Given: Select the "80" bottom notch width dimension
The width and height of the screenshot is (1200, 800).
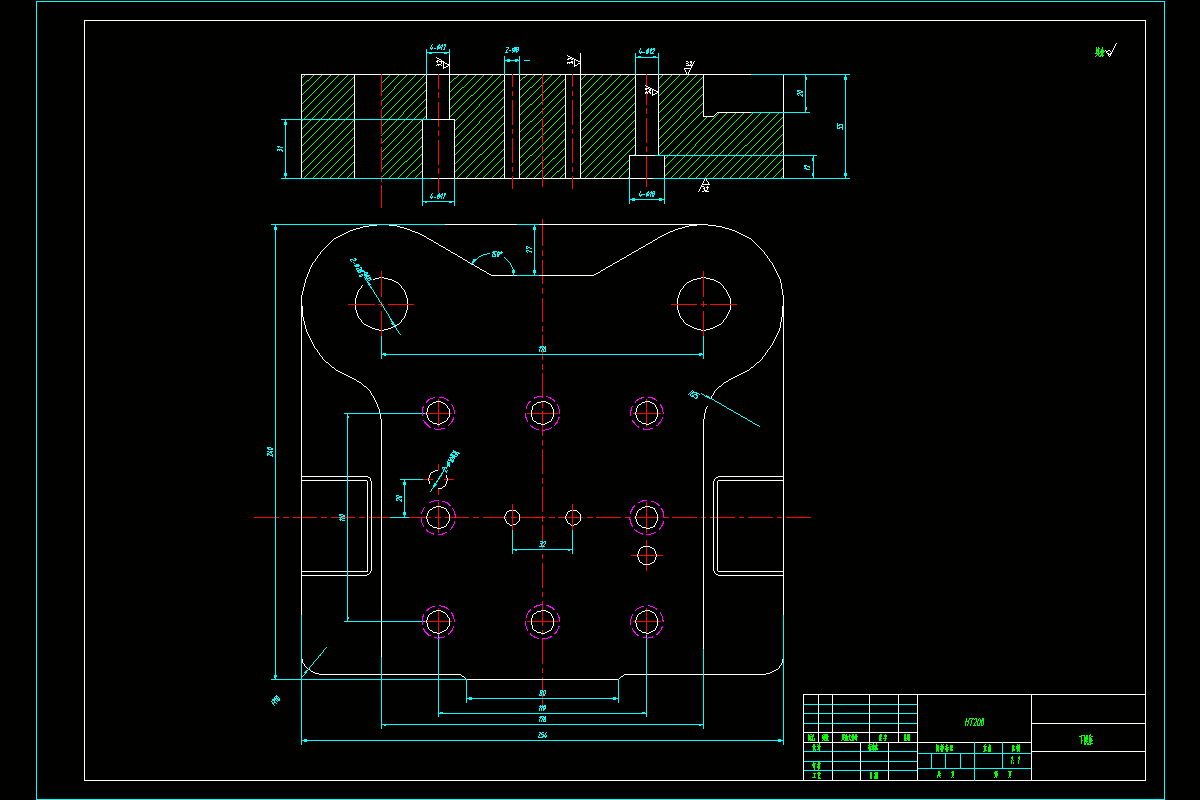Looking at the screenshot, I should pos(542,693).
